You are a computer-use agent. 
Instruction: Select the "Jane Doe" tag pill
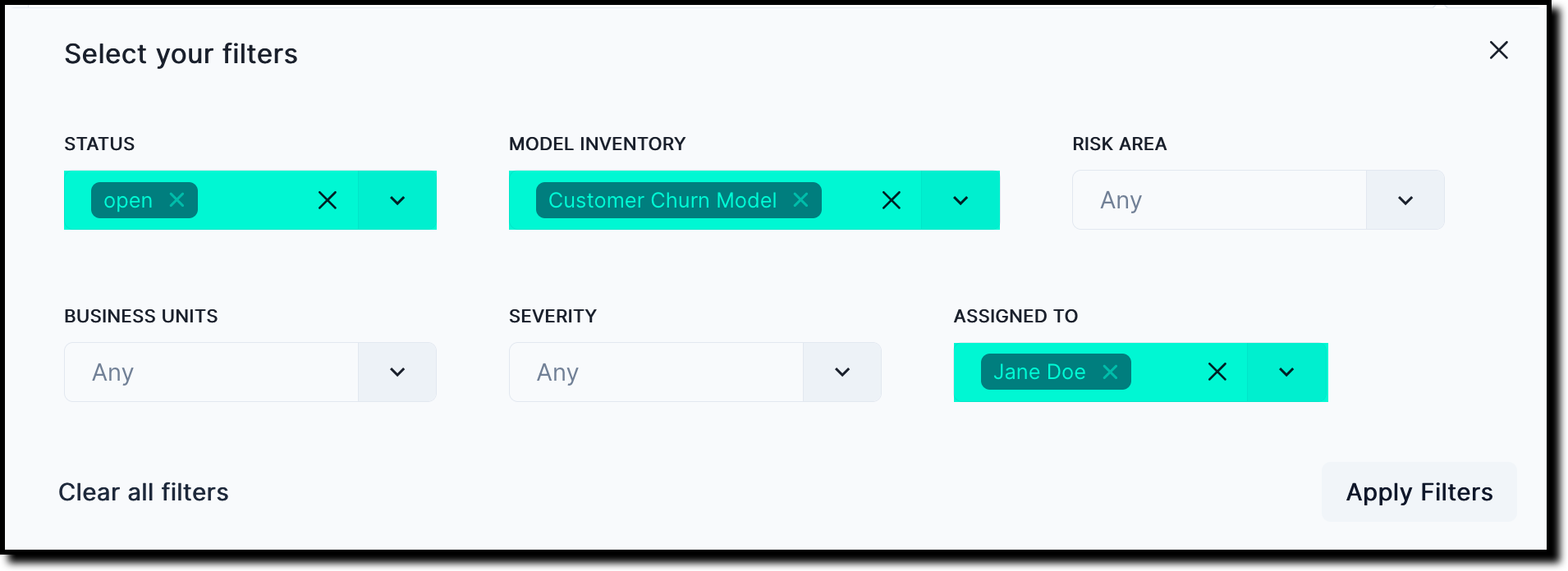click(1038, 372)
